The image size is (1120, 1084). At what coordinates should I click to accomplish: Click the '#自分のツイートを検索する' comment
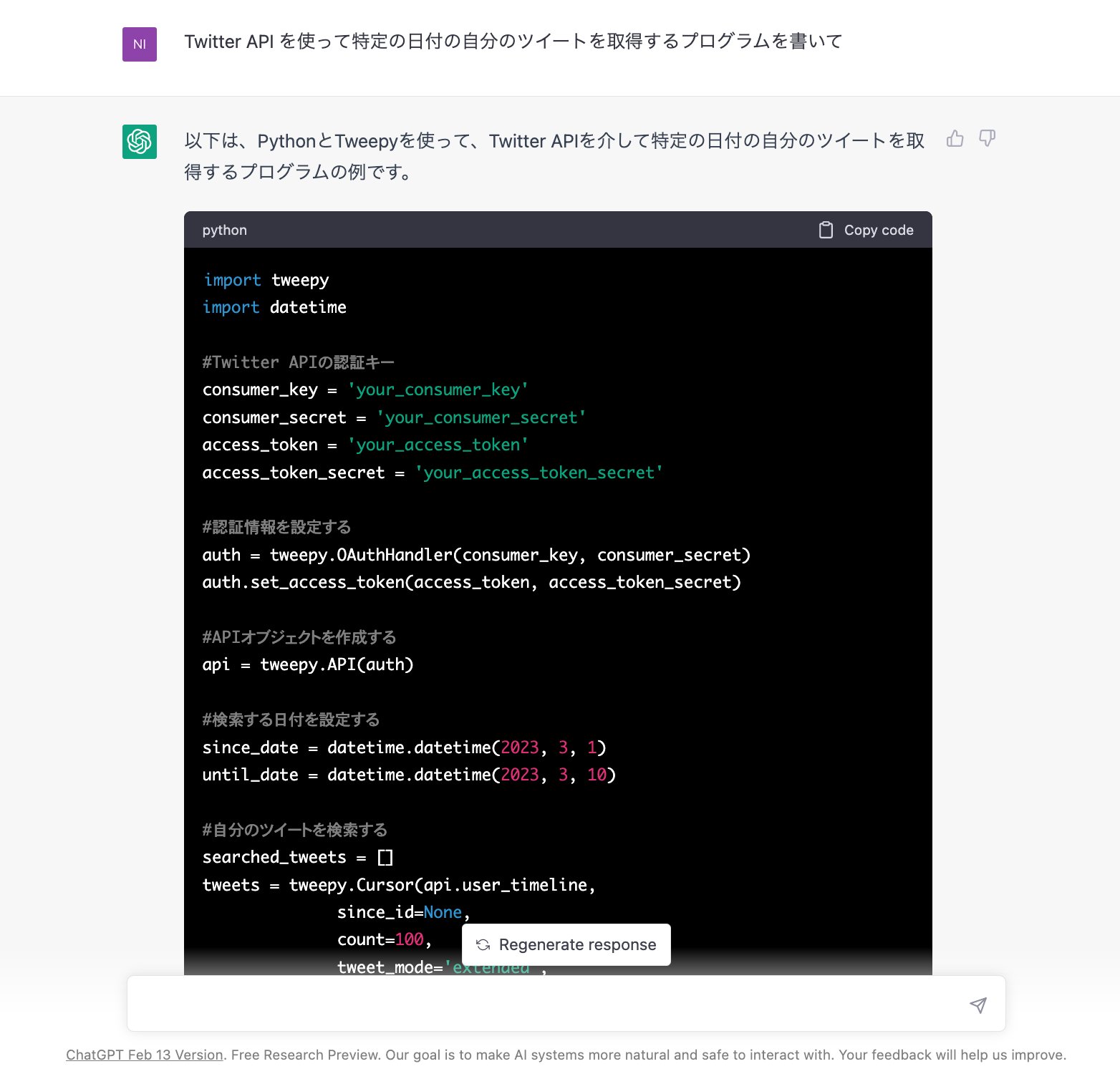[x=294, y=830]
